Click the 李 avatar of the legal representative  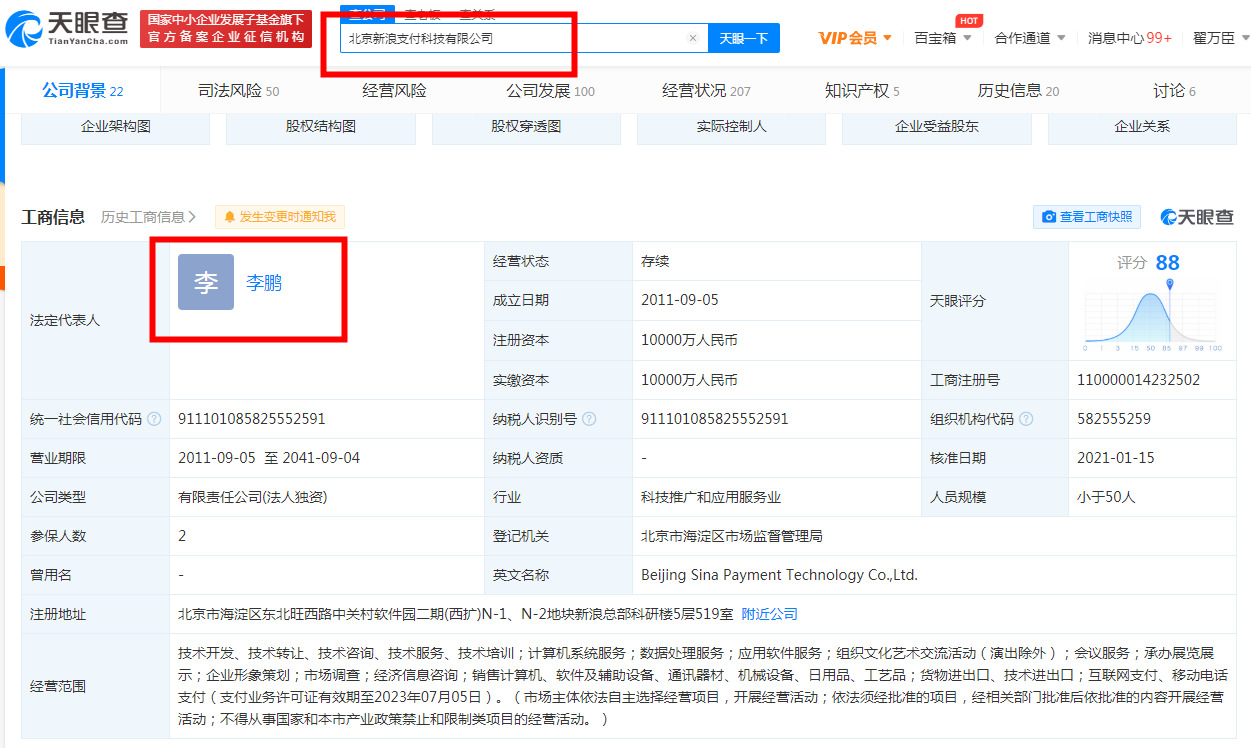[x=206, y=282]
